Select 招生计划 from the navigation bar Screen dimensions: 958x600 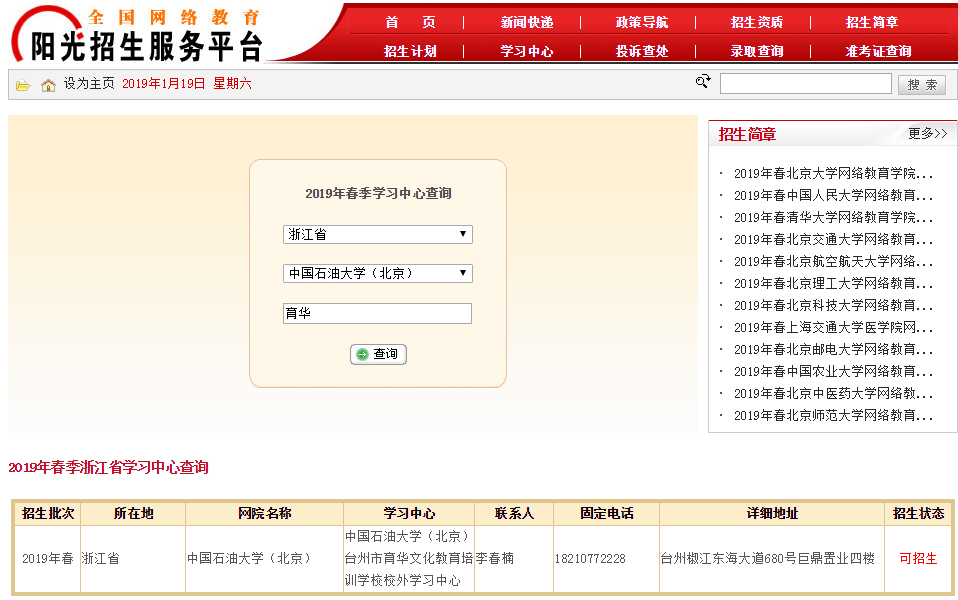tap(410, 51)
